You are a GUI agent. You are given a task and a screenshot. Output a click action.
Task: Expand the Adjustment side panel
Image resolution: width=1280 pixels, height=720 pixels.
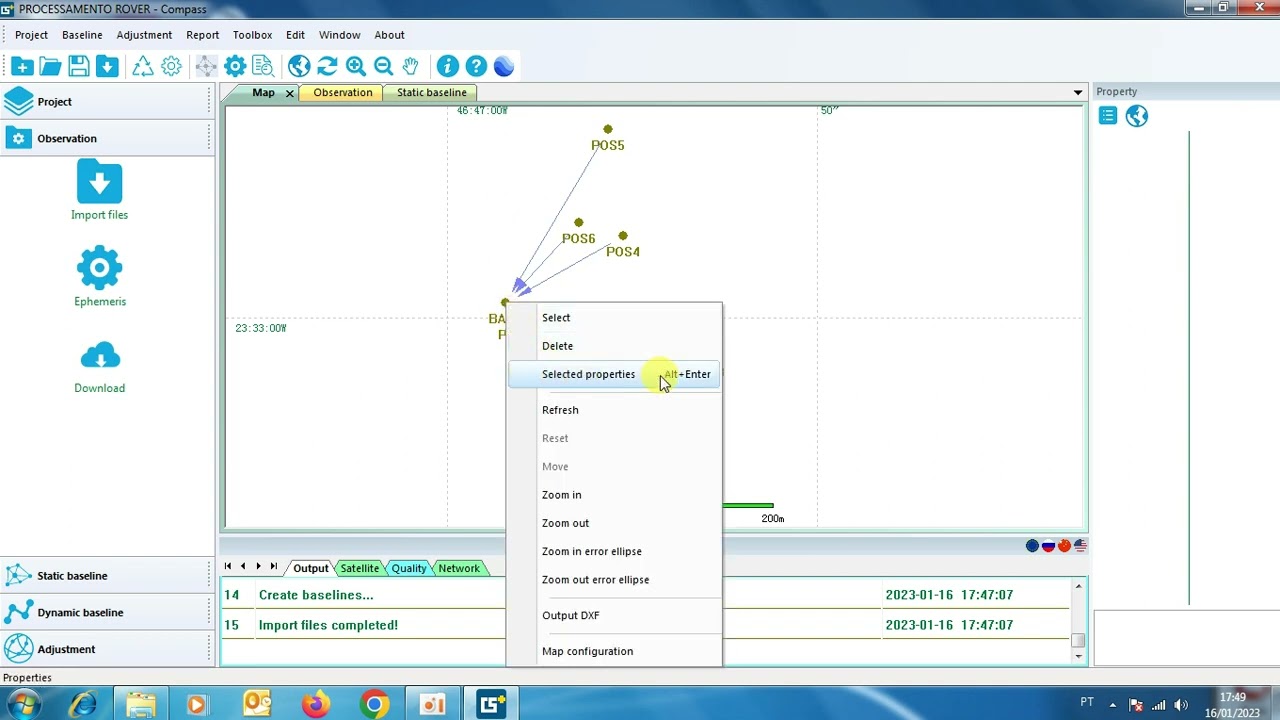coord(105,649)
